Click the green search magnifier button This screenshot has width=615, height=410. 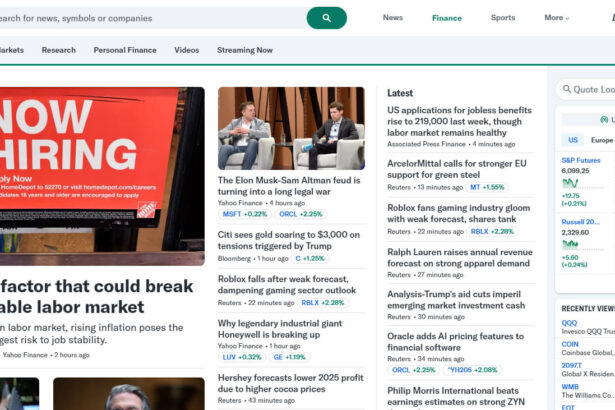[326, 18]
